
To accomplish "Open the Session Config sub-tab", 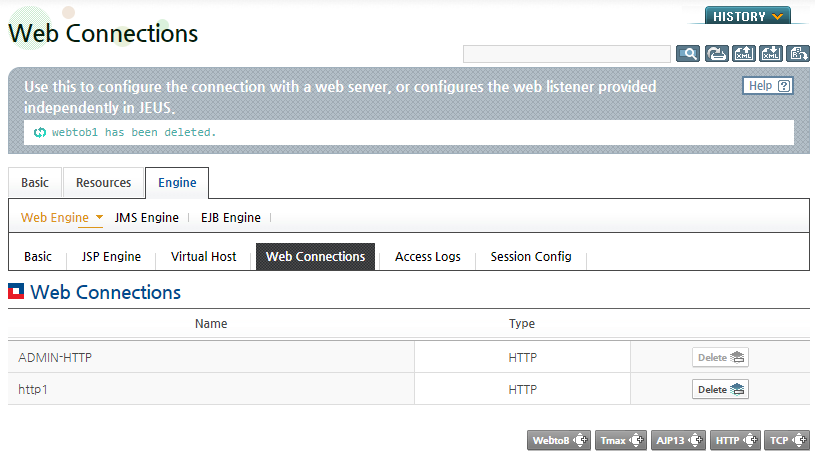I will point(531,256).
